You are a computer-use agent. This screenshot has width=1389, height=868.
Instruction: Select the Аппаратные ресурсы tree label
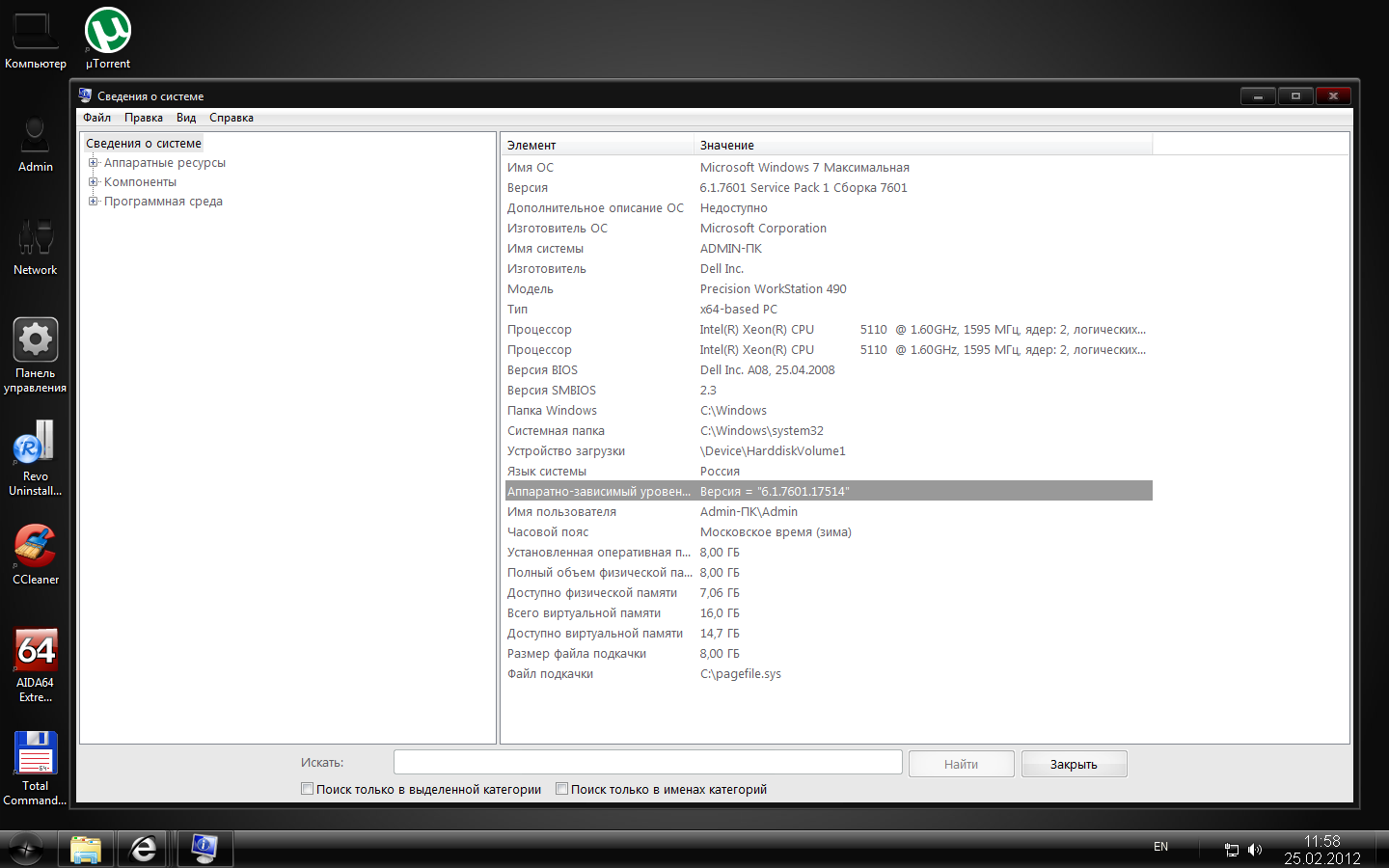[165, 162]
